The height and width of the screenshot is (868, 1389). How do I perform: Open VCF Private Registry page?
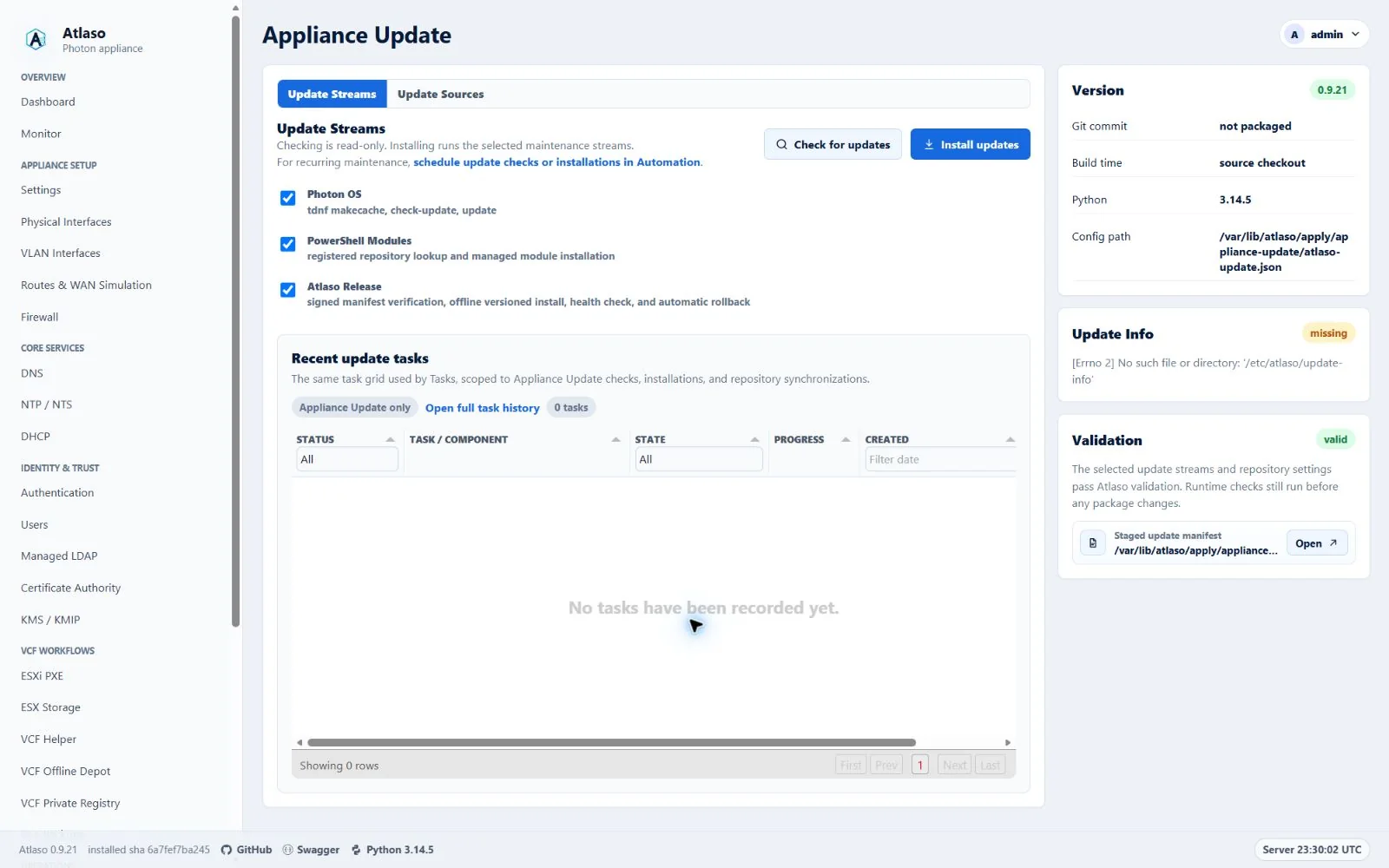70,804
